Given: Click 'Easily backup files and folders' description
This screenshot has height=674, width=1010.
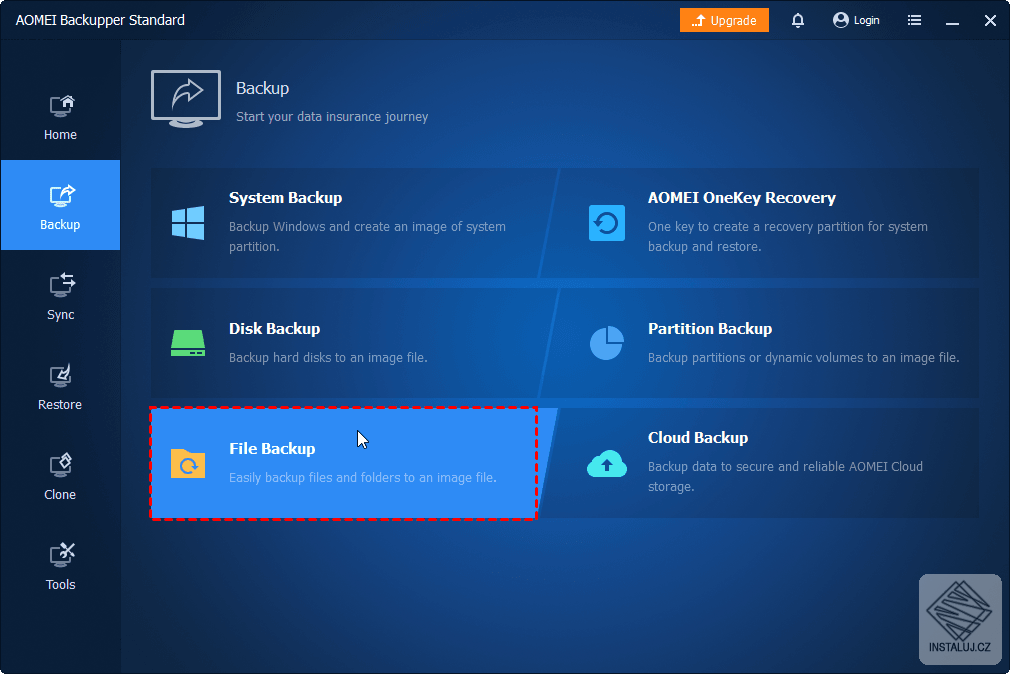Looking at the screenshot, I should tap(363, 477).
